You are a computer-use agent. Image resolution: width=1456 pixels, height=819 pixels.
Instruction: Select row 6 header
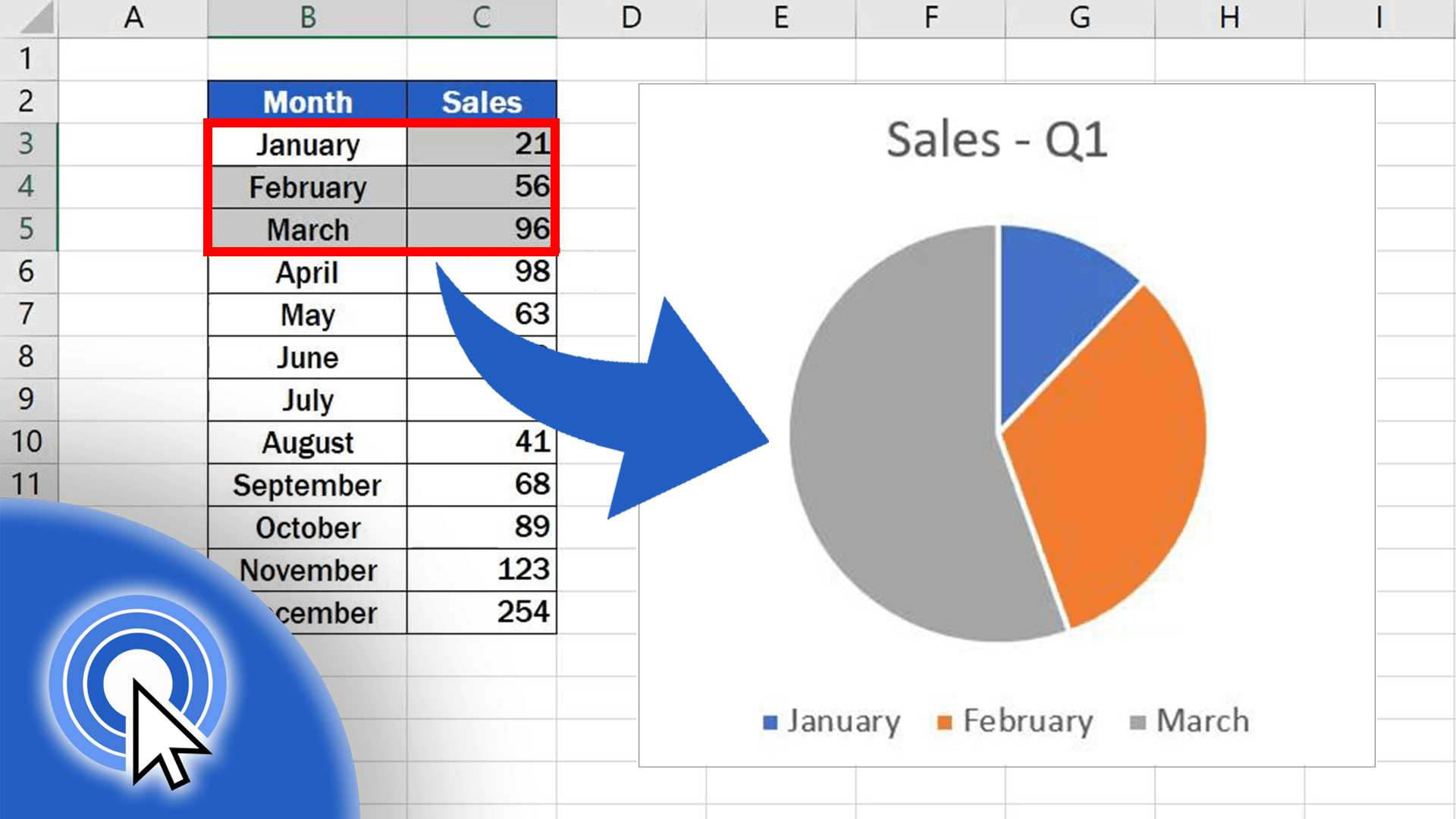coord(28,271)
